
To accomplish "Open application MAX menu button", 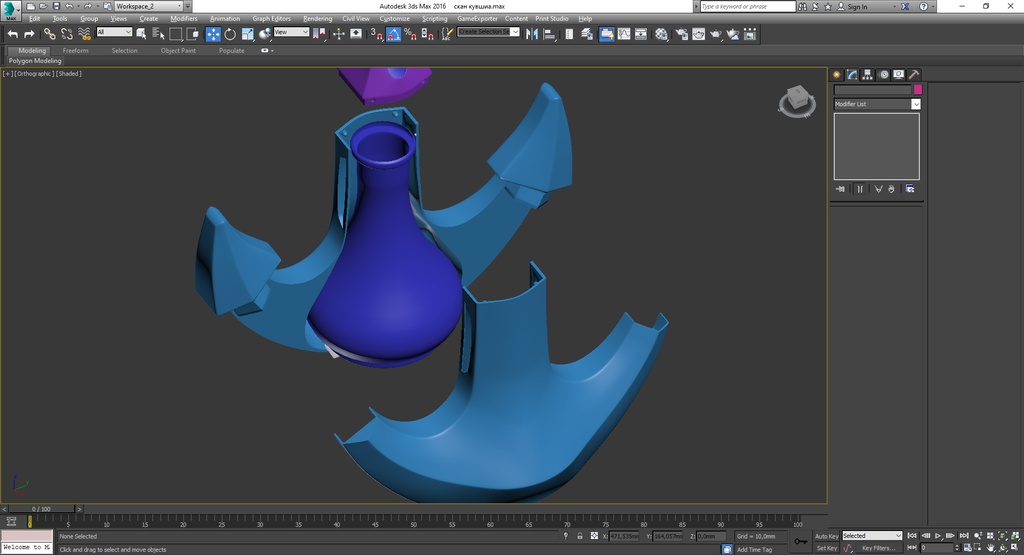I will [11, 10].
